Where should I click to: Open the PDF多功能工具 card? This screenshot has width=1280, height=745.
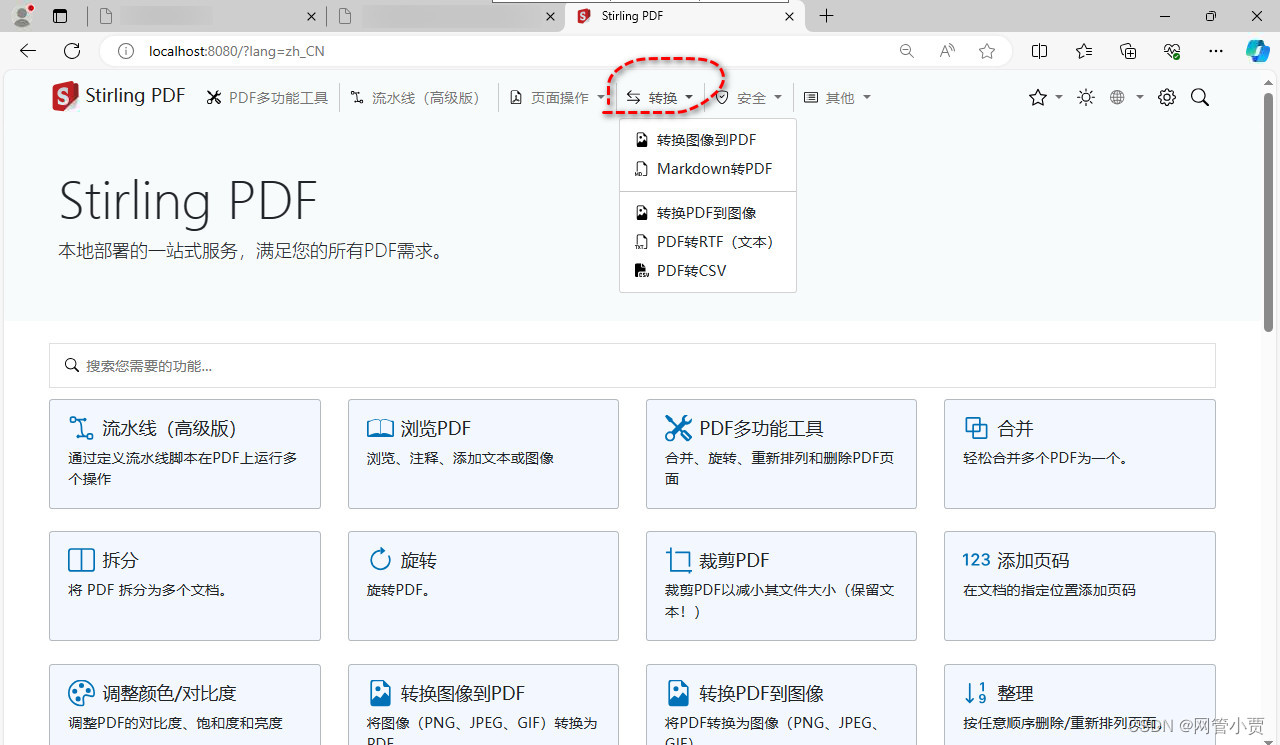pyautogui.click(x=781, y=454)
